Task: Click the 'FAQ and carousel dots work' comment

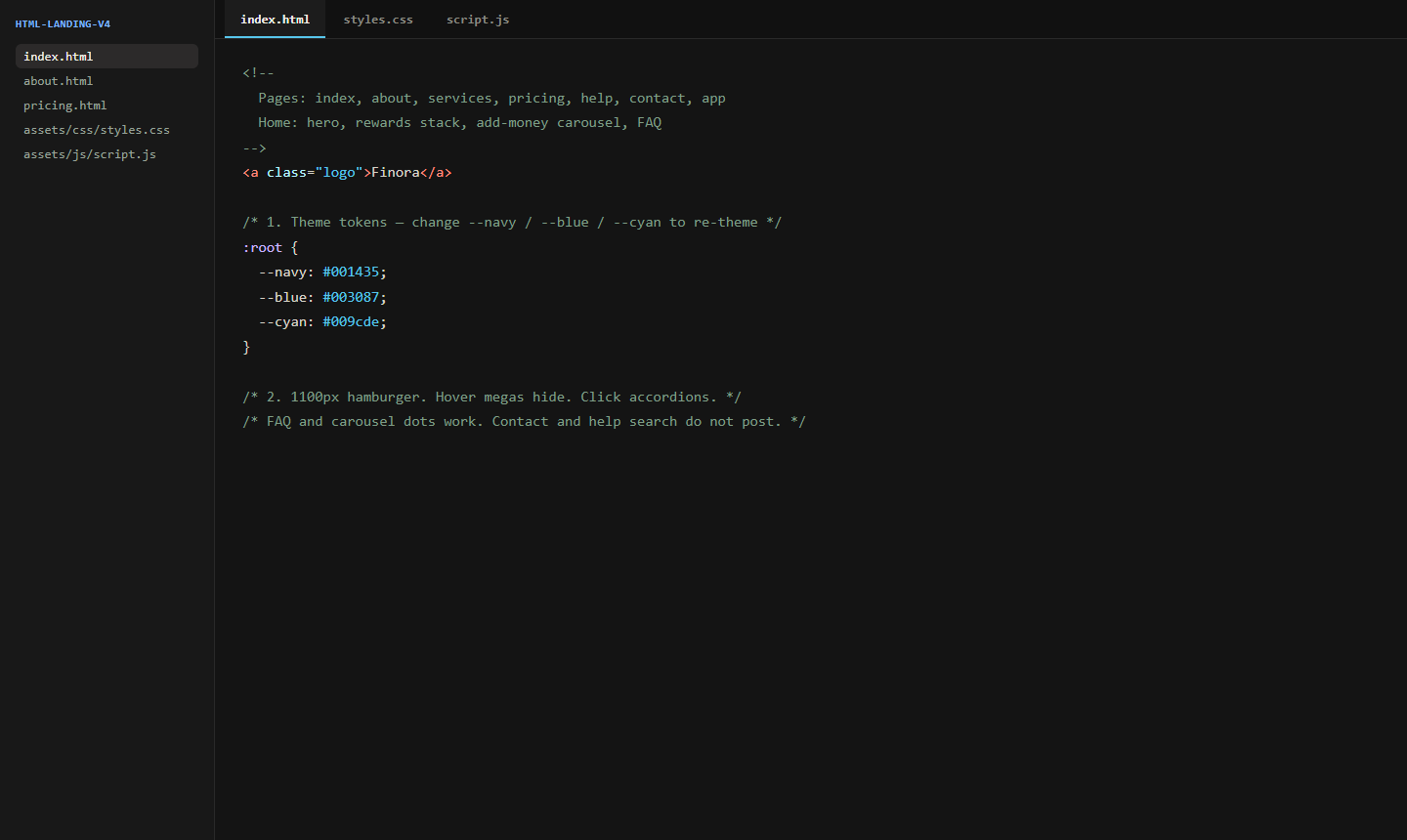Action: (x=524, y=422)
